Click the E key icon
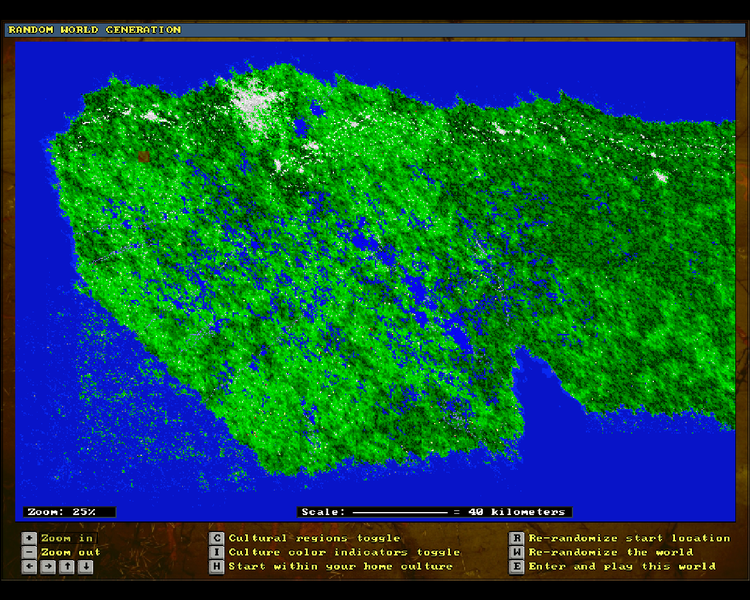This screenshot has height=600, width=750. click(516, 566)
